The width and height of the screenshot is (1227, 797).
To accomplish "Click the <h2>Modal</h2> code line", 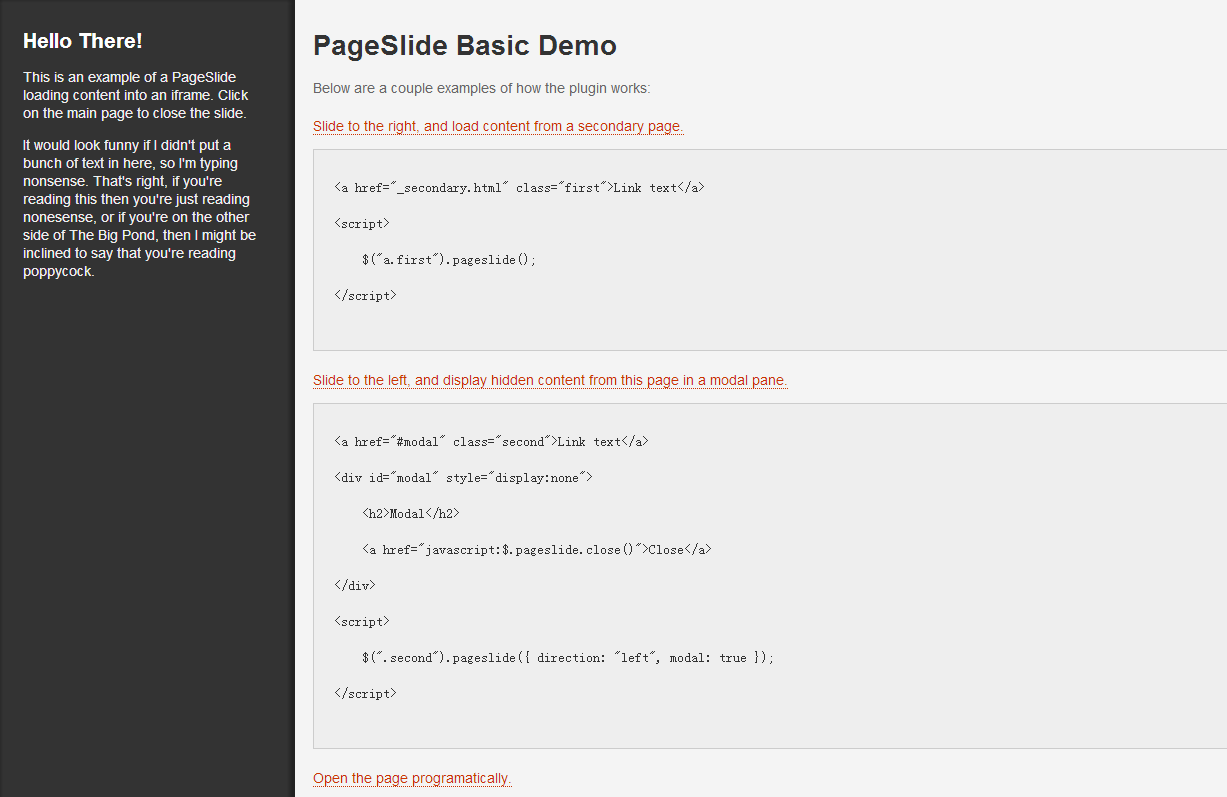I will [x=411, y=513].
